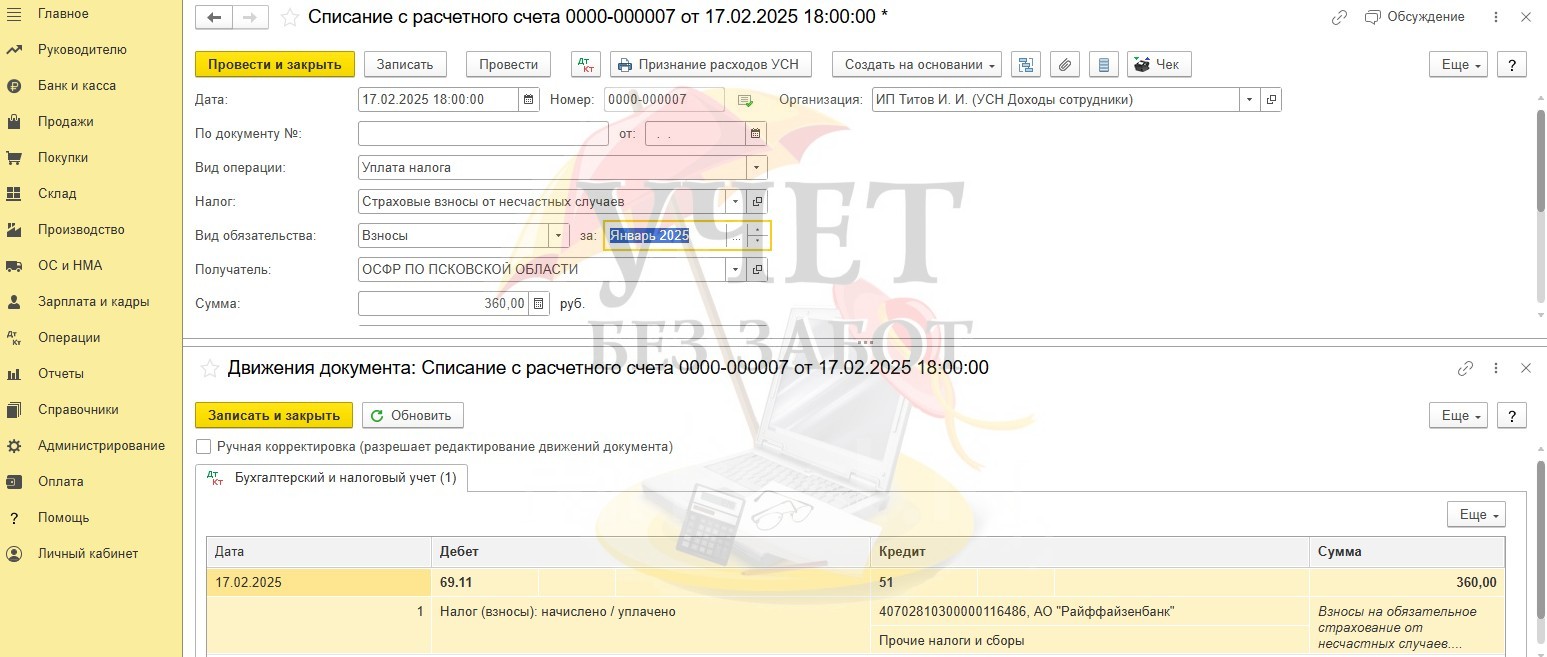1547x657 pixels.
Task: Click the Сумма field with 360,00
Action: (x=443, y=304)
